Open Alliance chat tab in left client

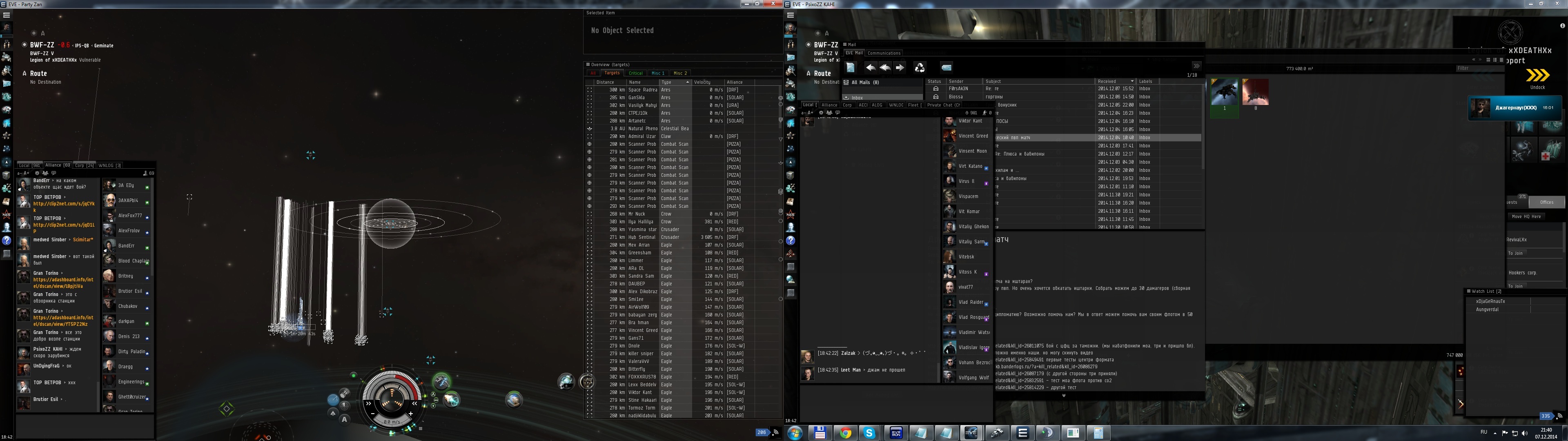pyautogui.click(x=57, y=165)
